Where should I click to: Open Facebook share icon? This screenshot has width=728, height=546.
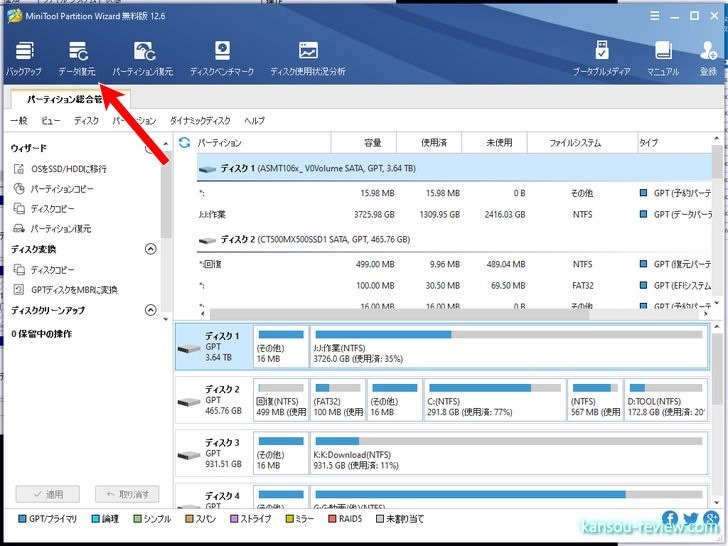coord(670,519)
